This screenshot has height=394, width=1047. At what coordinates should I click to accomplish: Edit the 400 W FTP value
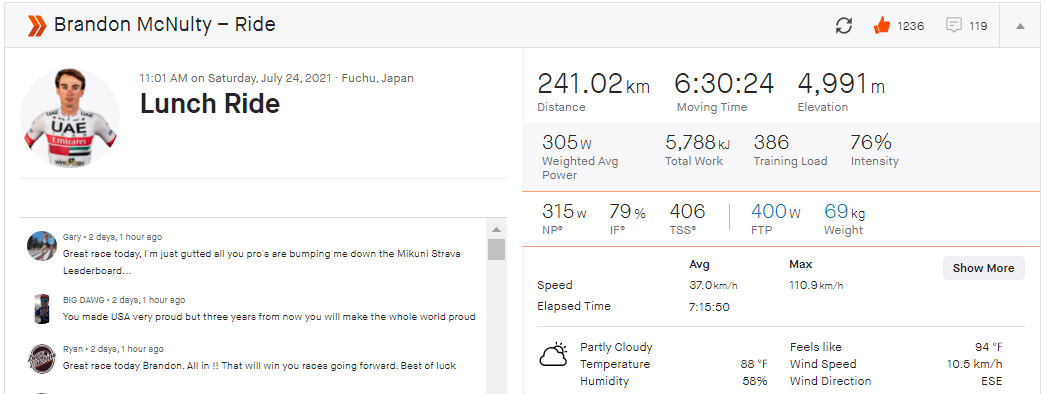[x=776, y=212]
